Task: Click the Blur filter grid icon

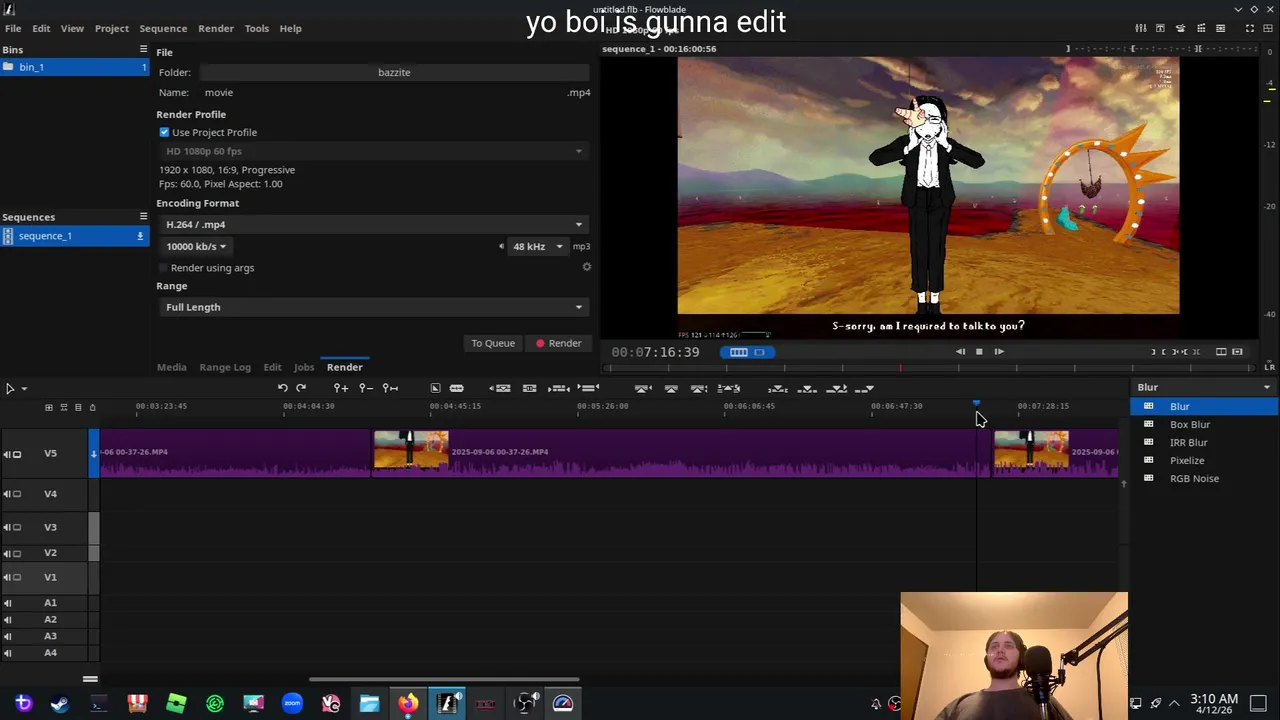Action: pyautogui.click(x=1148, y=406)
